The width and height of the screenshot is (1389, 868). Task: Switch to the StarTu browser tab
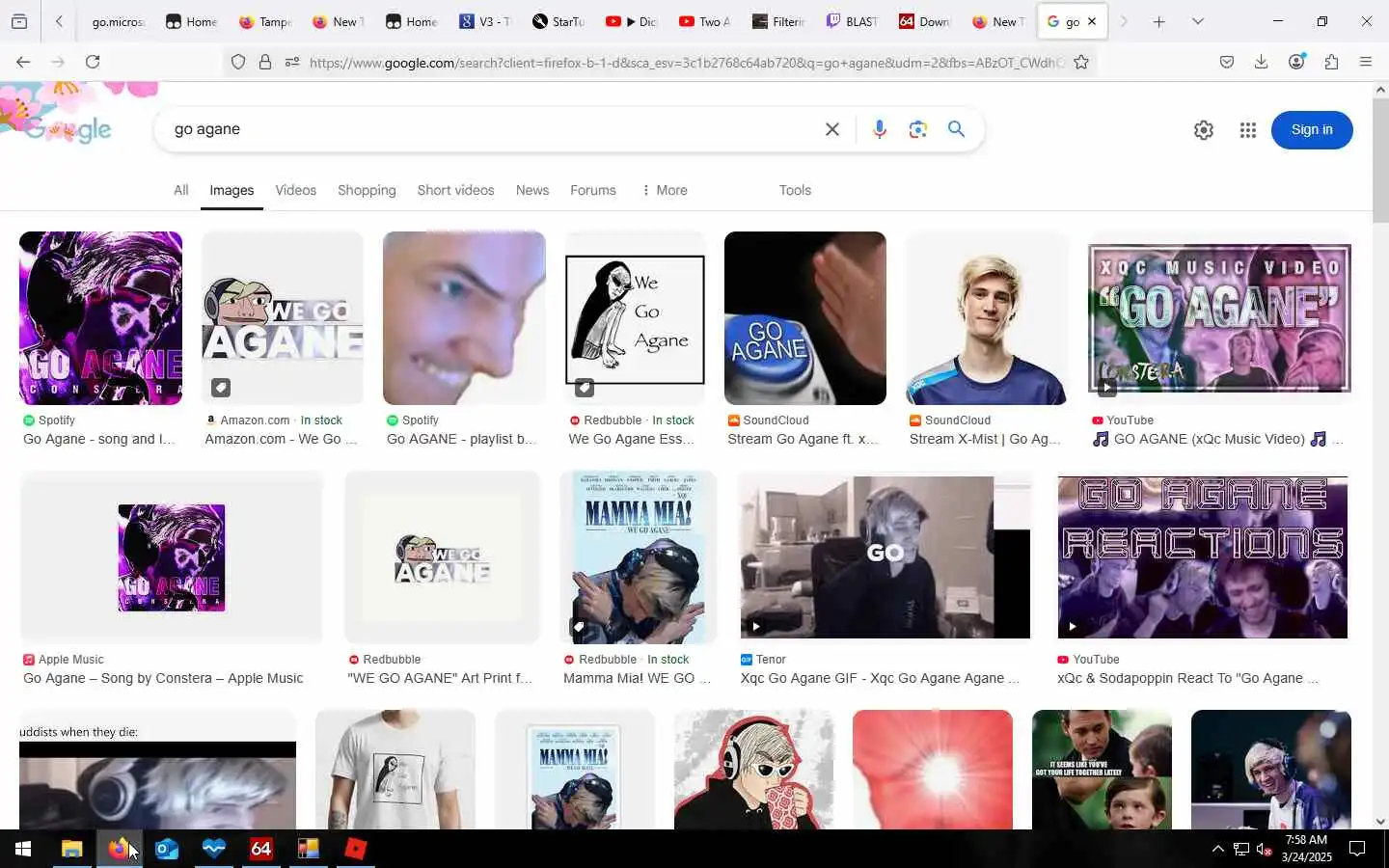point(558,21)
